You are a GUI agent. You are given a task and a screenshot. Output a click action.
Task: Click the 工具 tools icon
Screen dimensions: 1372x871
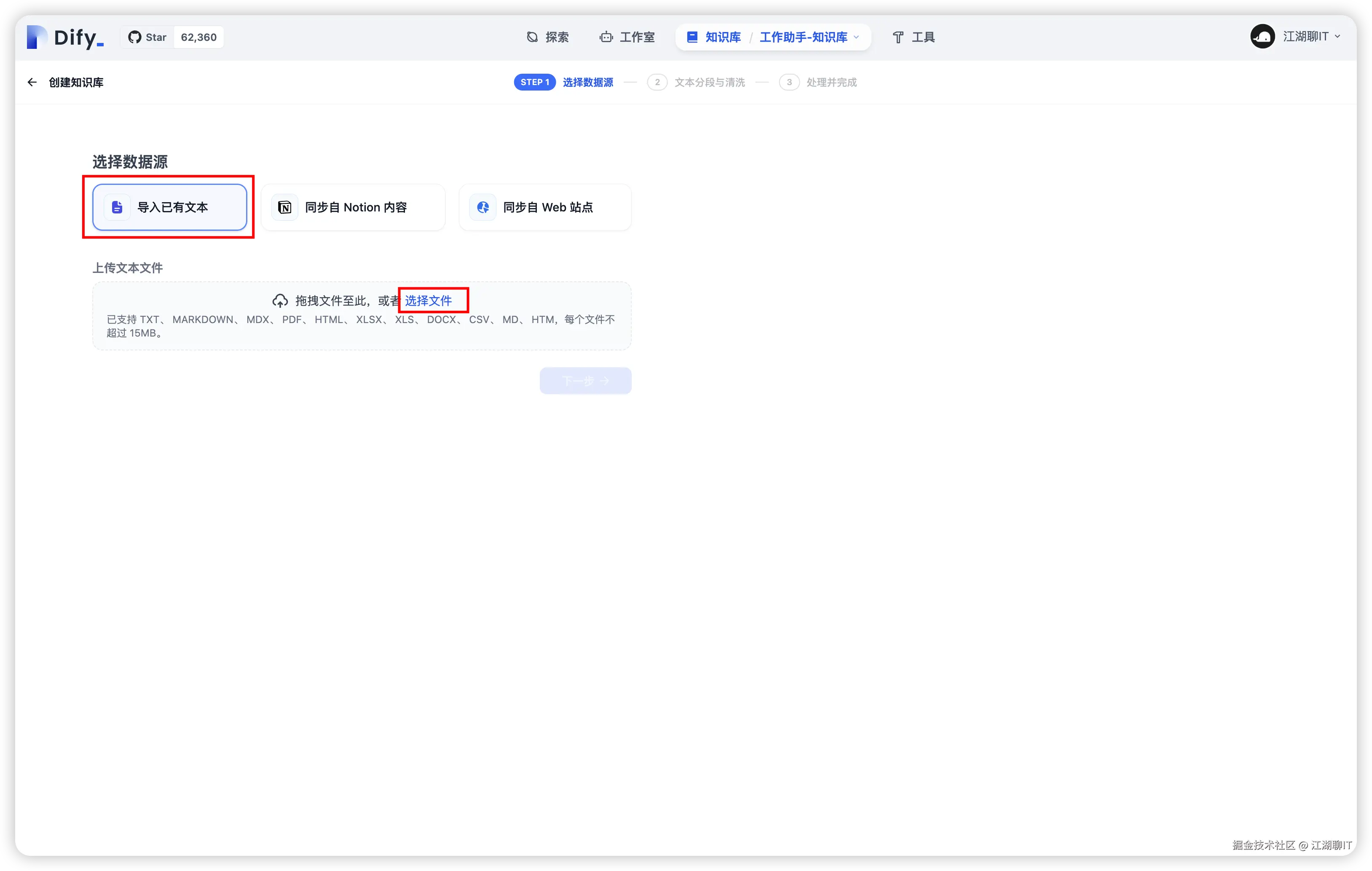[x=898, y=37]
